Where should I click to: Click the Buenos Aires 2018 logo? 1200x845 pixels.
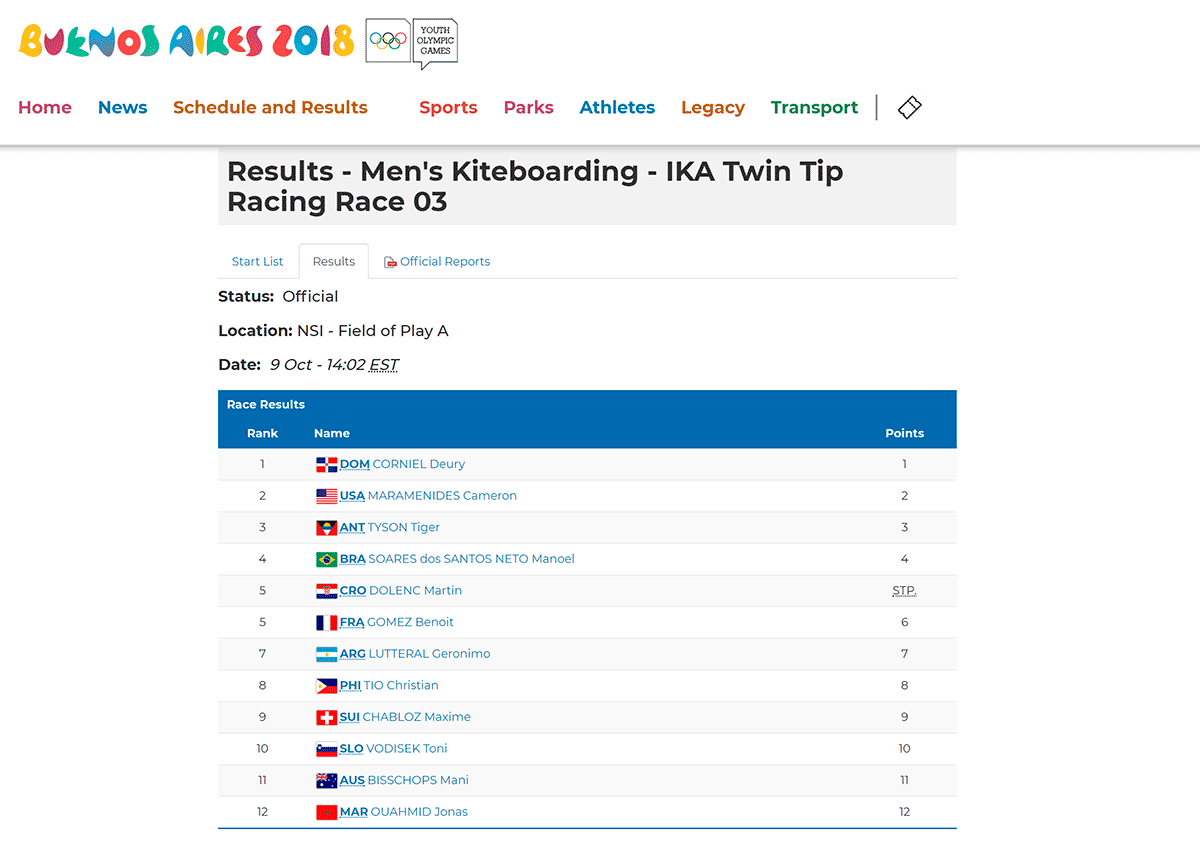point(187,41)
